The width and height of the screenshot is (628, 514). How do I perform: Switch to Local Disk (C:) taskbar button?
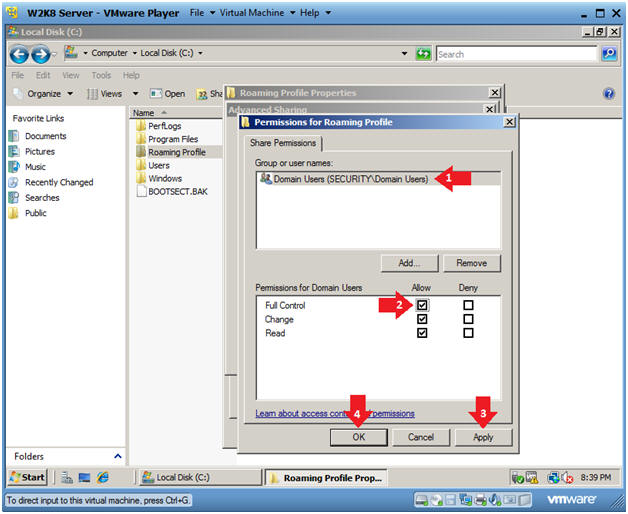[199, 477]
